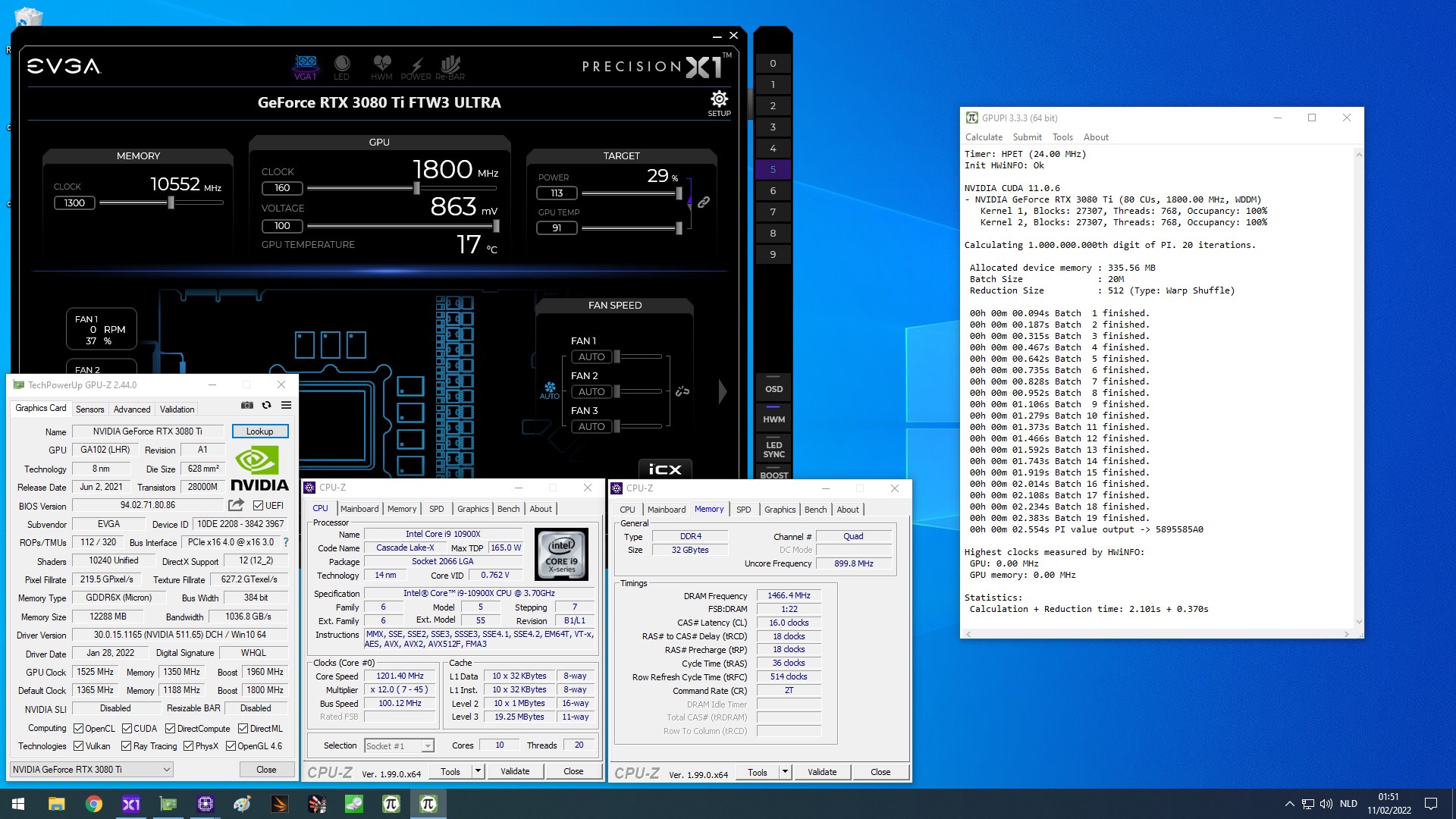Click the Intel Core i9 logo in CPU-Z
This screenshot has height=819, width=1456.
(x=562, y=554)
